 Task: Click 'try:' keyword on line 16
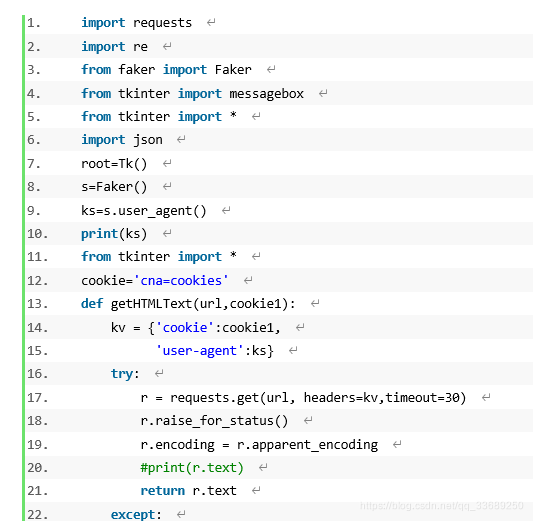tap(125, 374)
